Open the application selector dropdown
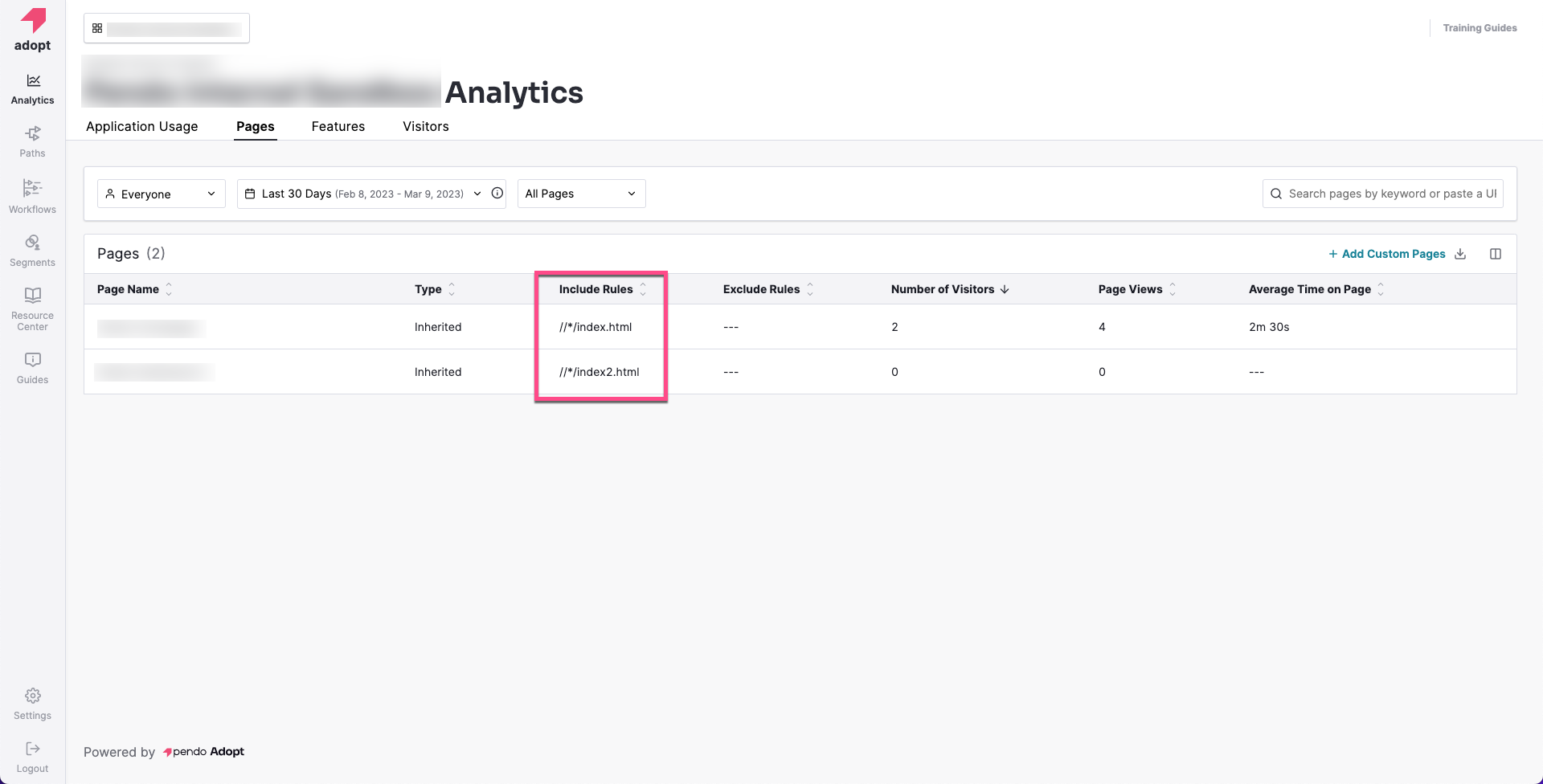Screen dimensions: 1543x784 point(166,28)
